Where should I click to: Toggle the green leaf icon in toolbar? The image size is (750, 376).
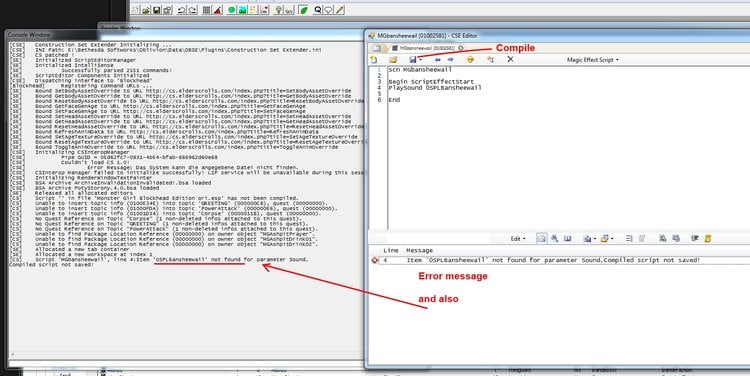click(x=303, y=10)
